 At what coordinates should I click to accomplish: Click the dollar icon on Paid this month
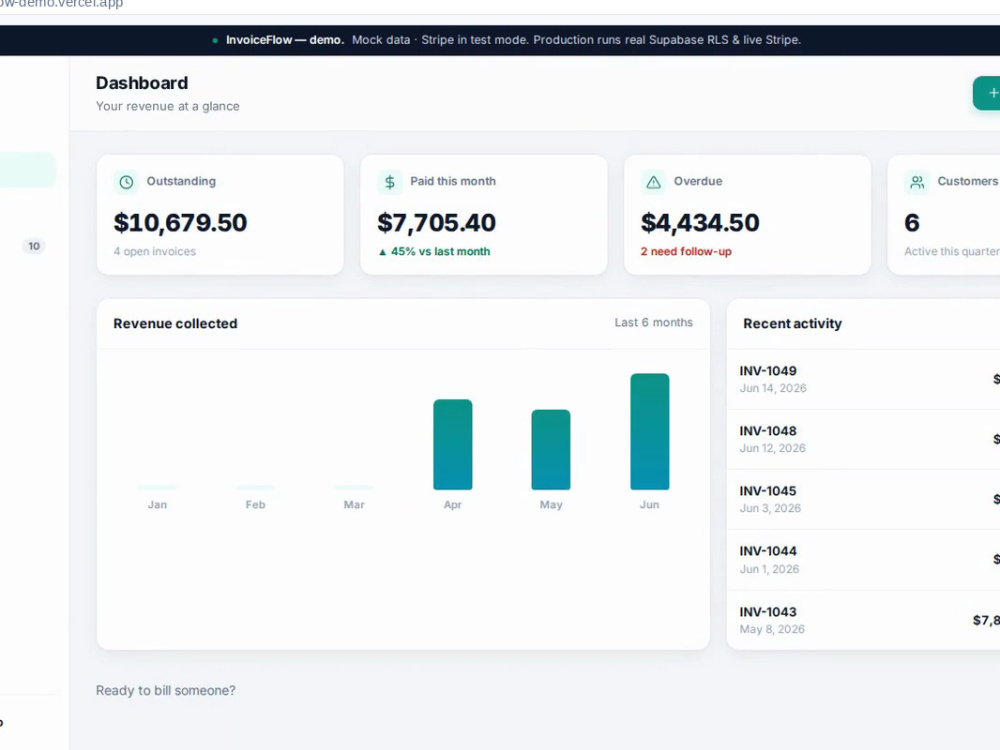pos(390,182)
